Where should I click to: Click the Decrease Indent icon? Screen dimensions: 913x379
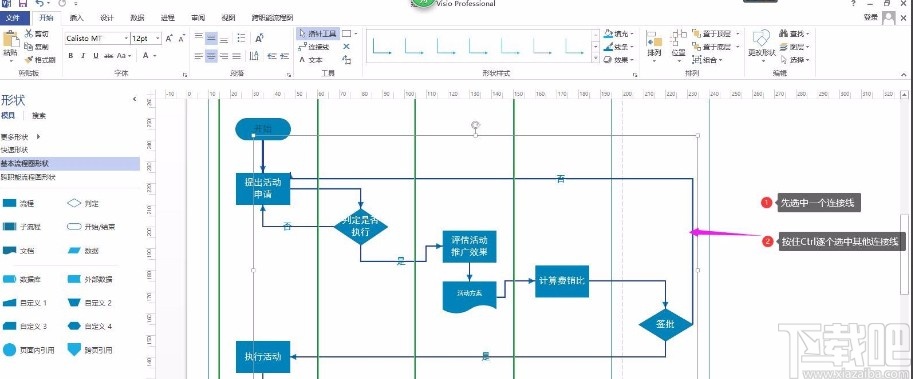click(x=271, y=56)
